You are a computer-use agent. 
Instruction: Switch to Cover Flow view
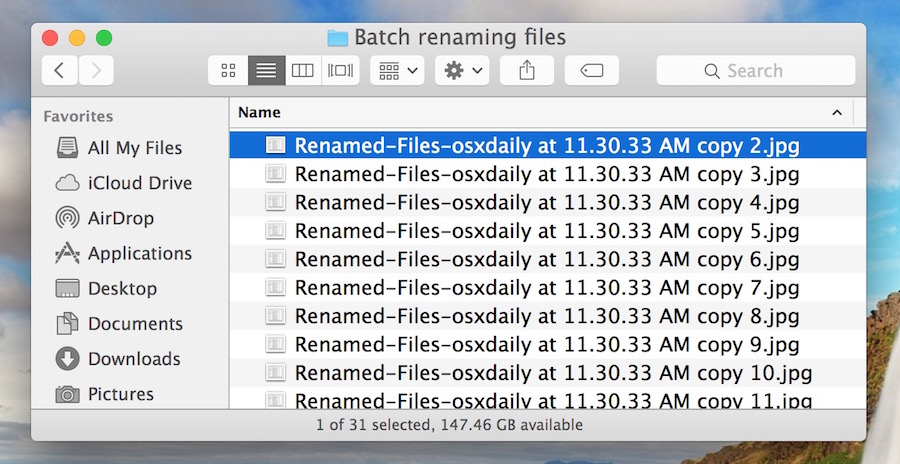coord(340,71)
